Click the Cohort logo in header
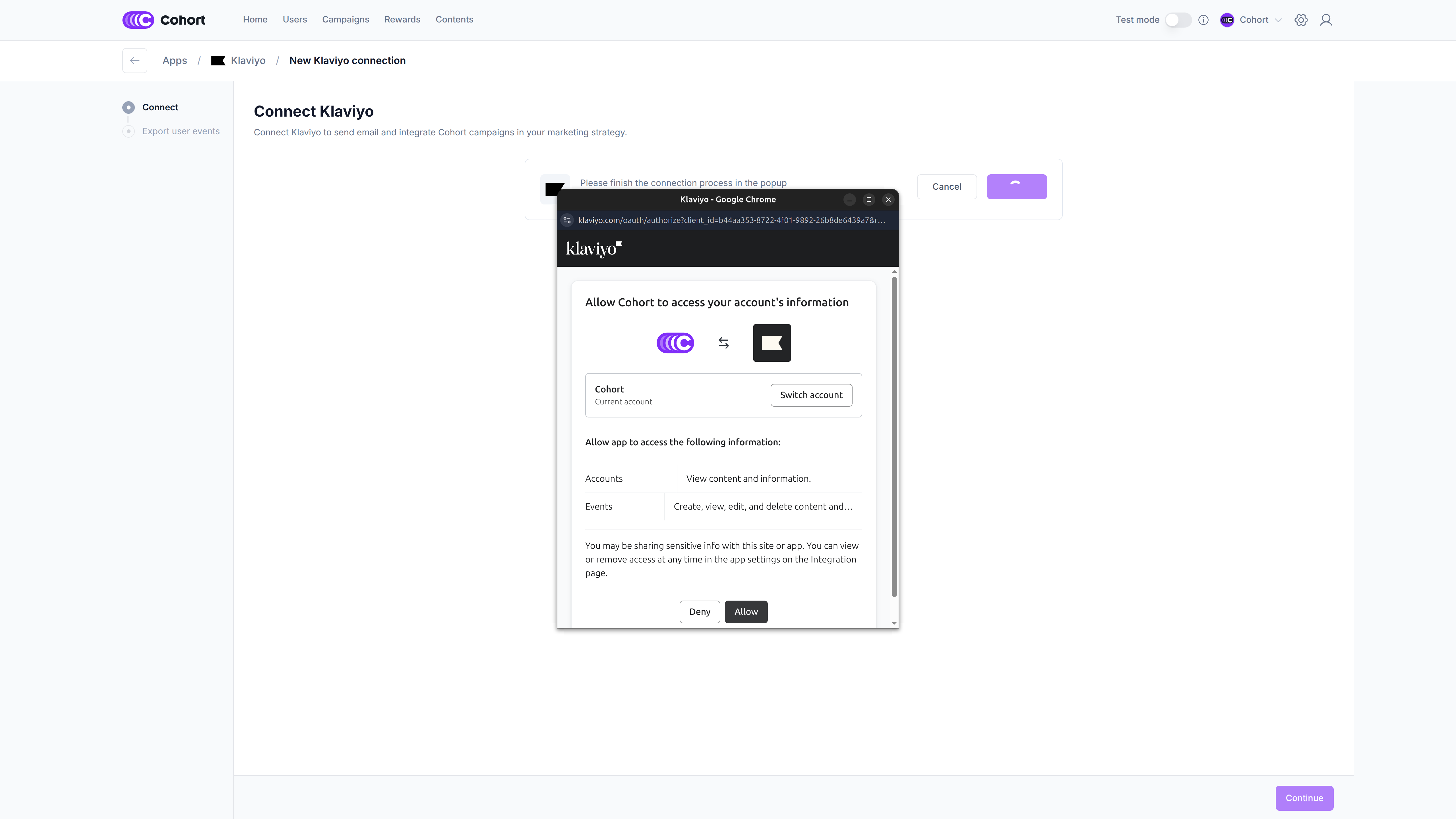This screenshot has height=819, width=1456. click(x=163, y=20)
